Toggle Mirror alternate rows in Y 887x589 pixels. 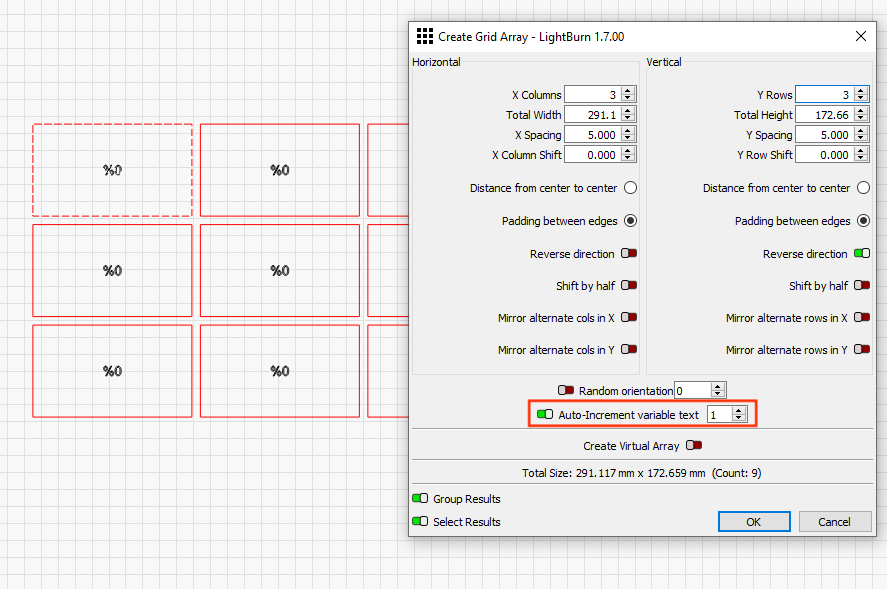coord(861,349)
